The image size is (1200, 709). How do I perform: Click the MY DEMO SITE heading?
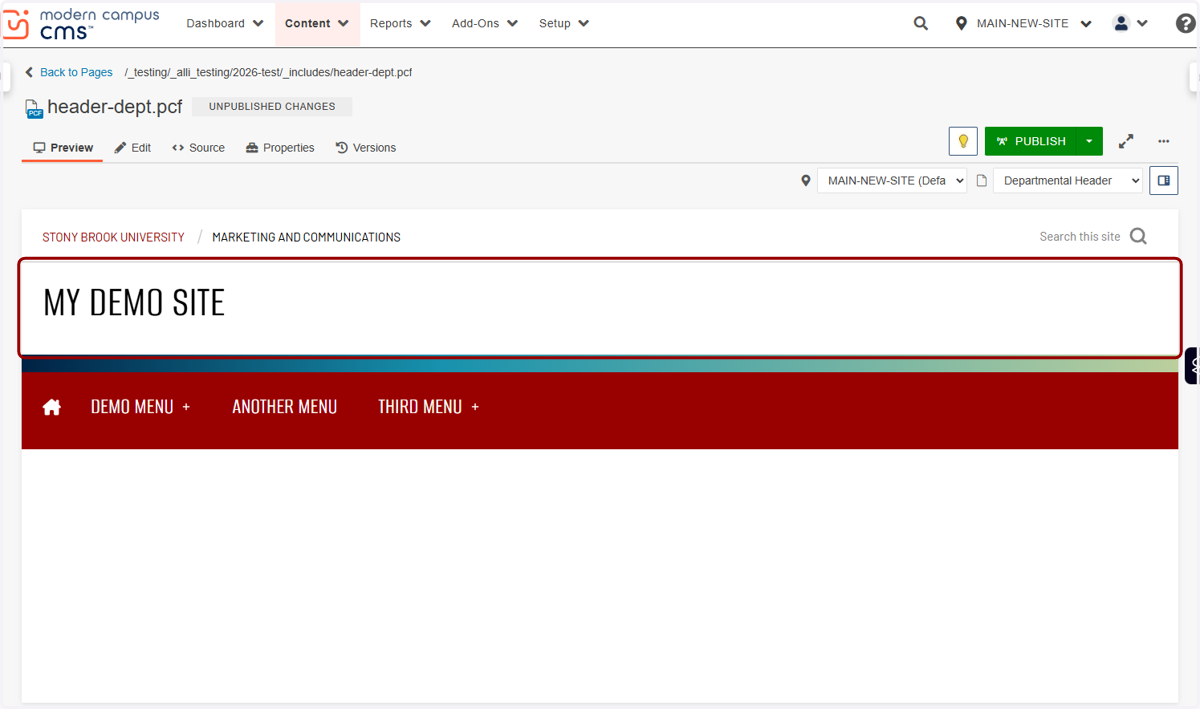[134, 302]
